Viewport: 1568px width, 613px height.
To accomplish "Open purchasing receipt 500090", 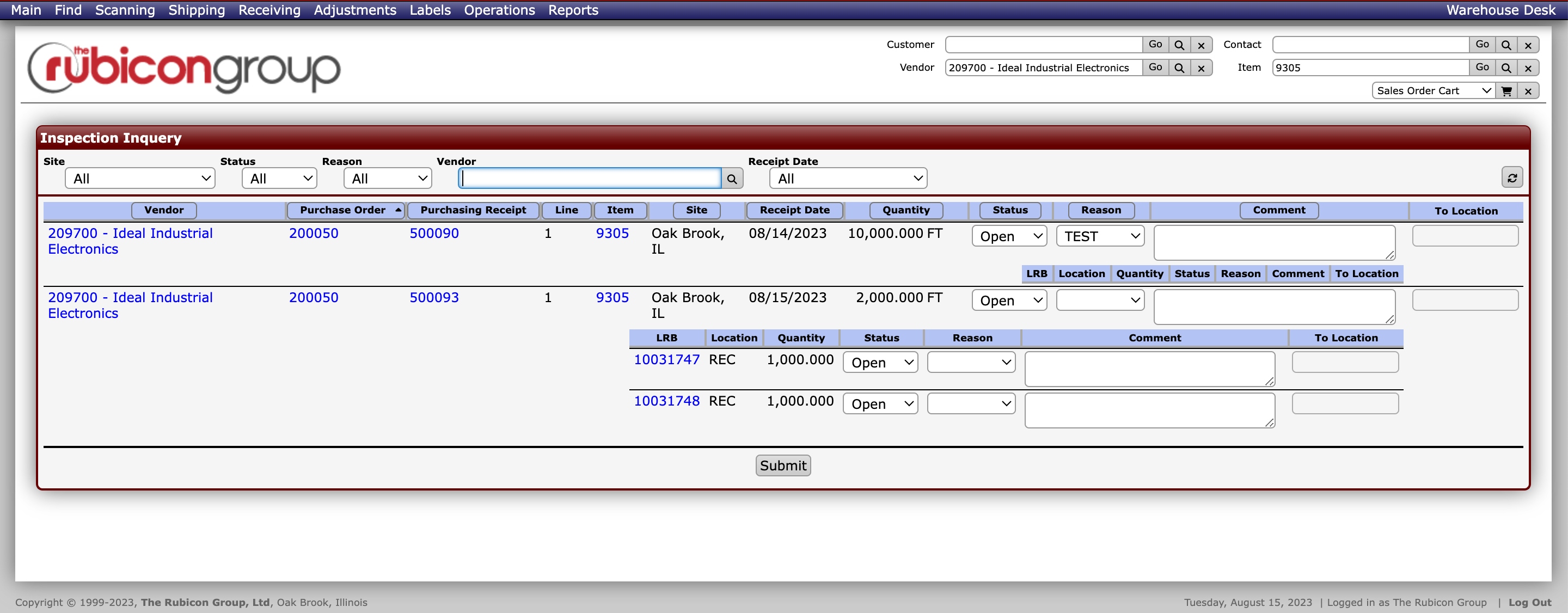I will (x=434, y=233).
